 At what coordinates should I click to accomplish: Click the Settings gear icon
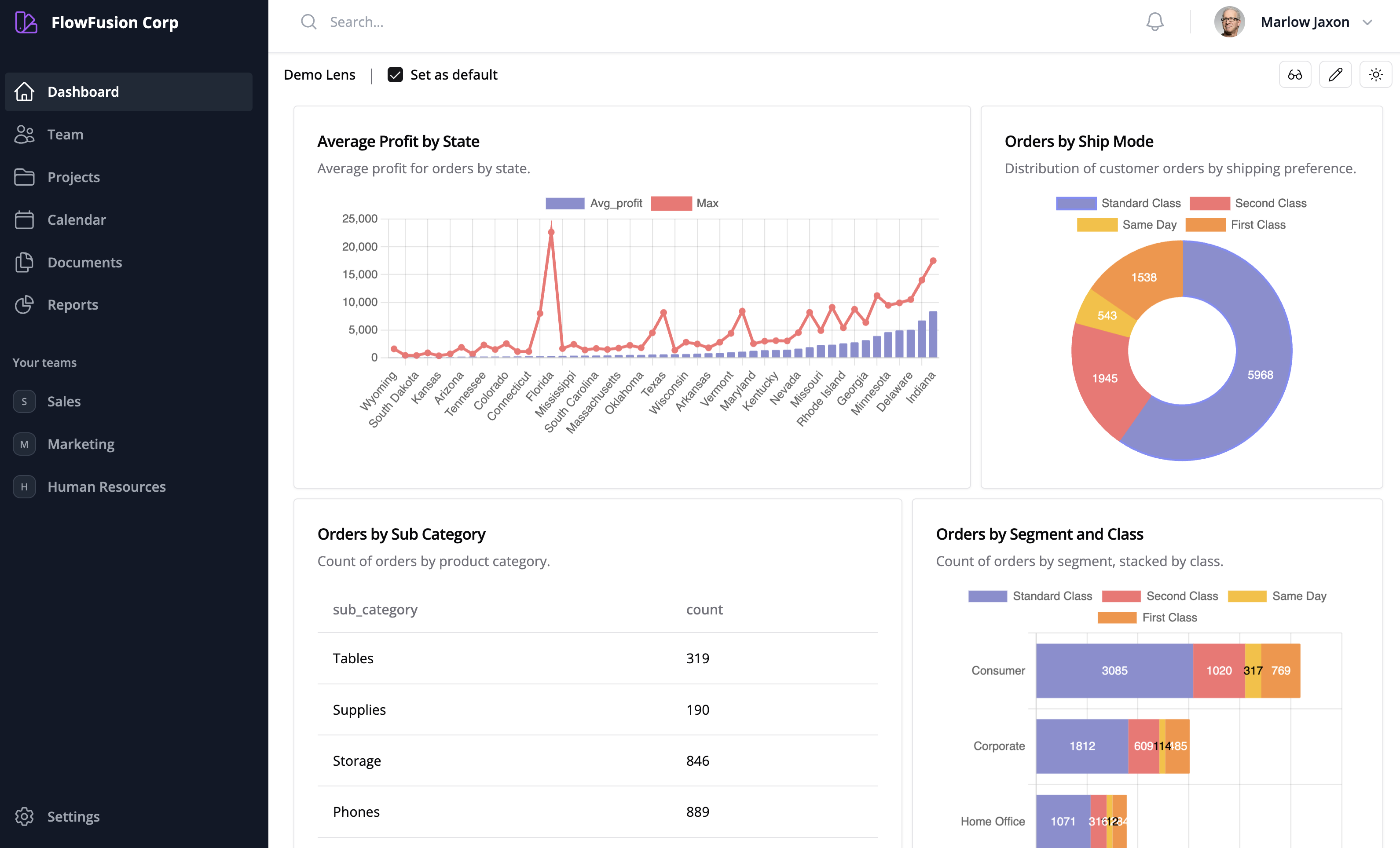pos(24,816)
